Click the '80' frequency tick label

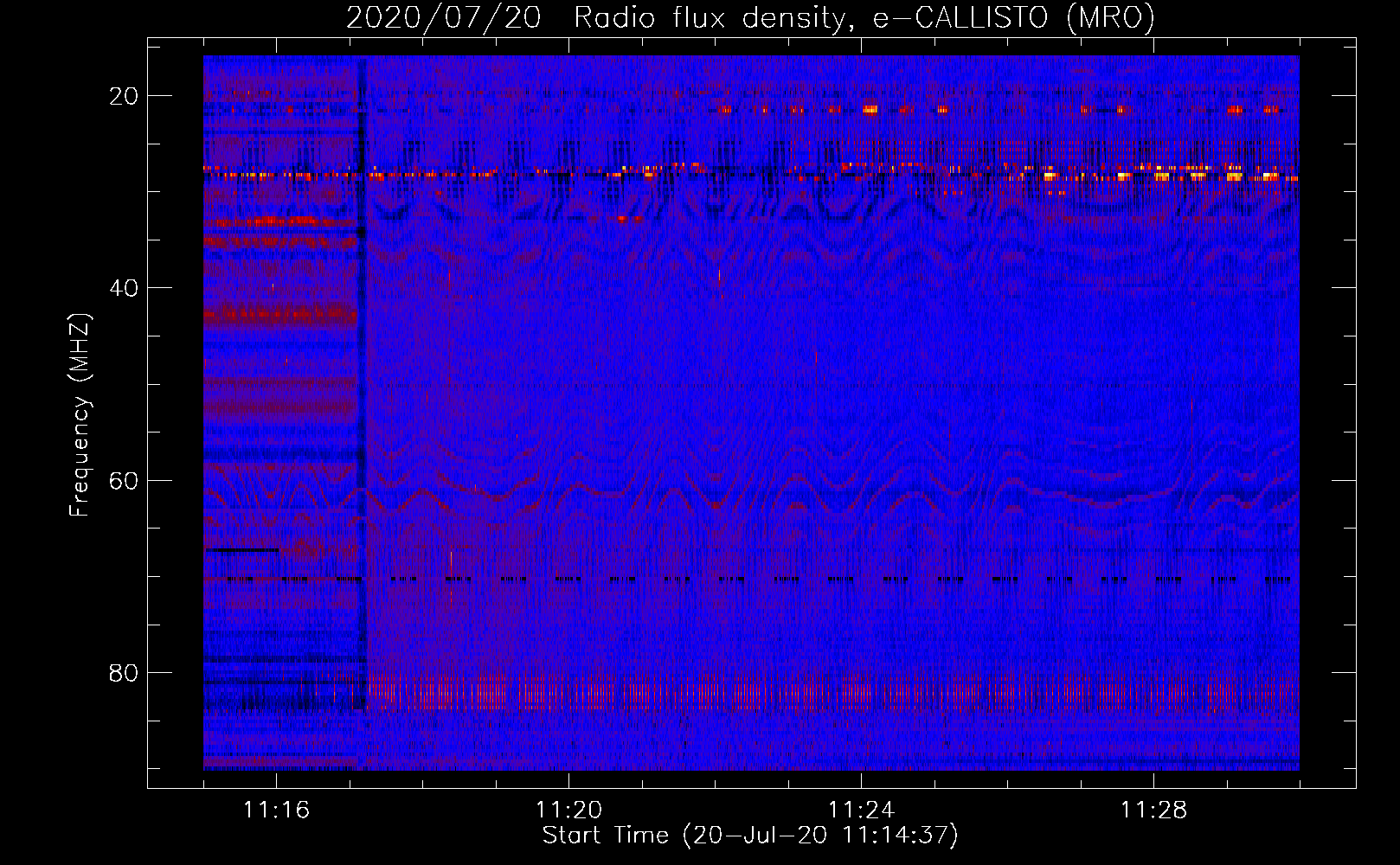(x=125, y=672)
